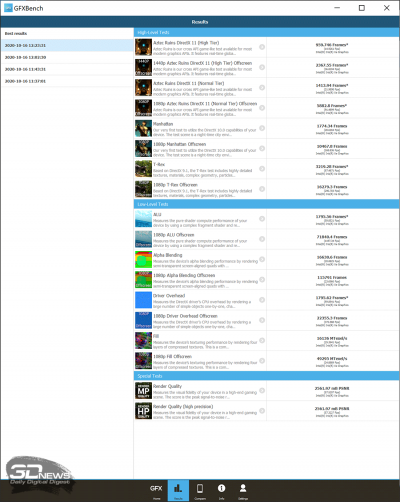
Task: Click info icon for 1080p T-Rex Offscreen
Action: 262,189
